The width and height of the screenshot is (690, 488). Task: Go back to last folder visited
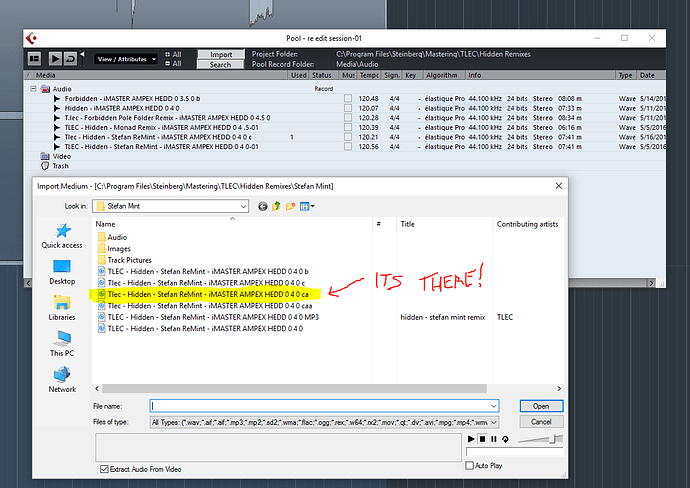pos(262,206)
